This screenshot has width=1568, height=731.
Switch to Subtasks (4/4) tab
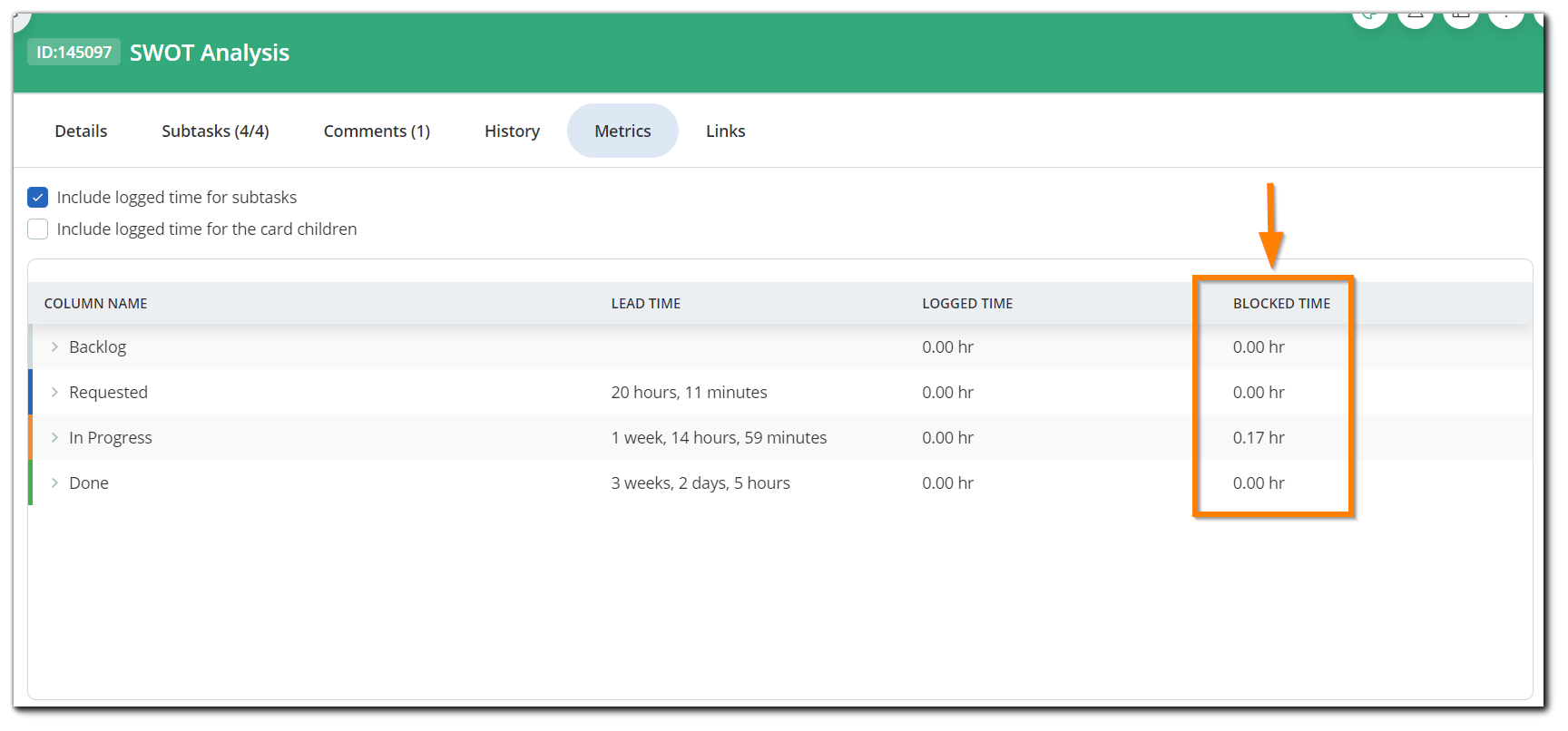215,131
